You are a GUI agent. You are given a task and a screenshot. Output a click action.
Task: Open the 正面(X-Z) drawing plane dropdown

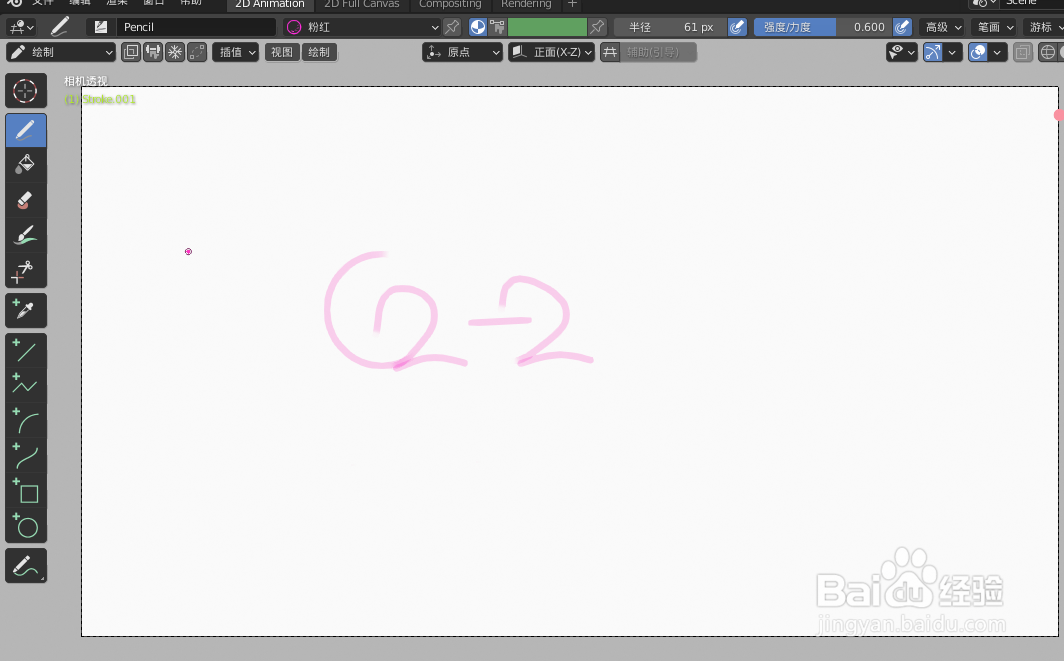click(551, 52)
